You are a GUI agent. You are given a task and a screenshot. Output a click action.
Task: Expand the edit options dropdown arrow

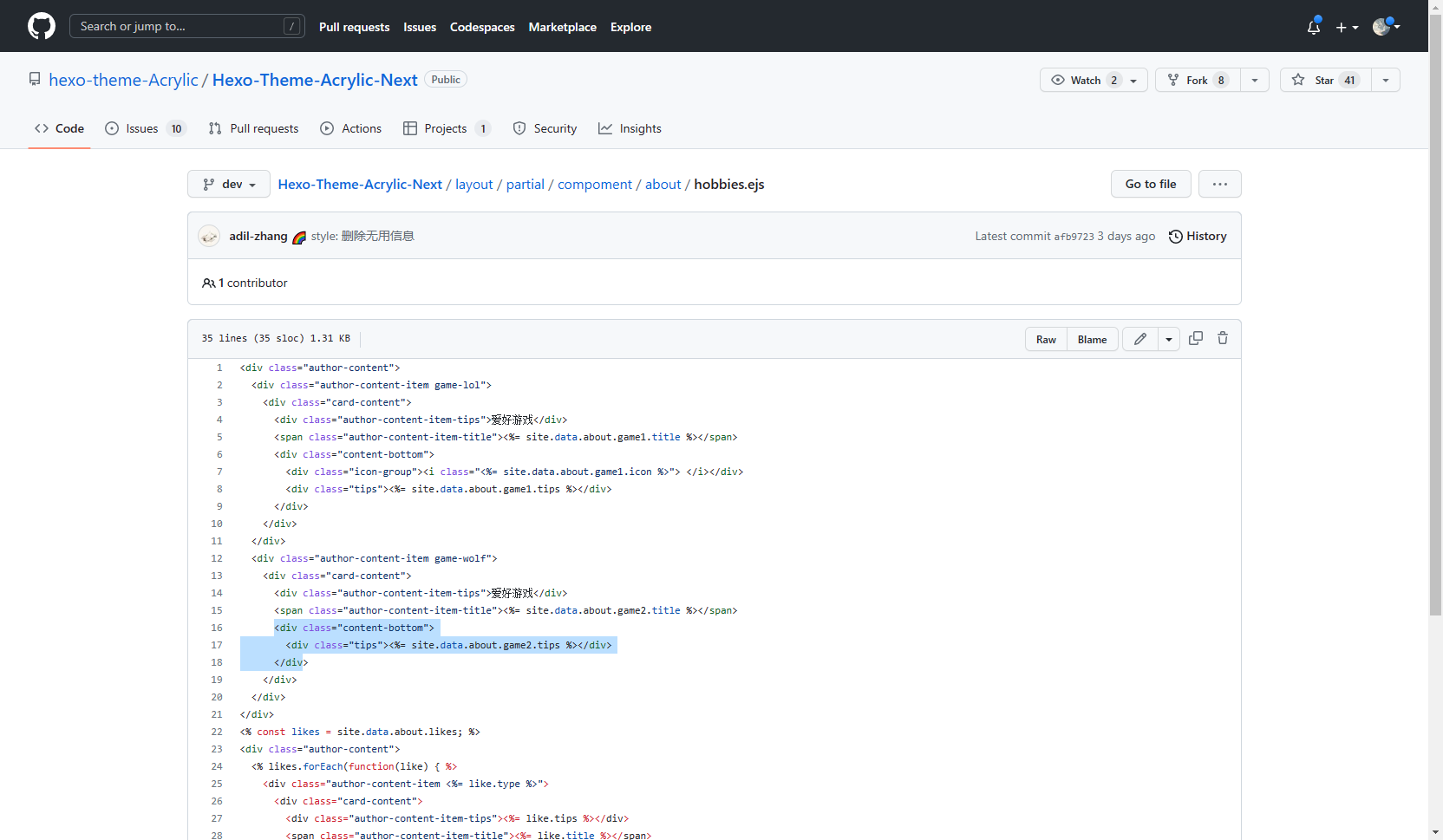pyautogui.click(x=1169, y=339)
